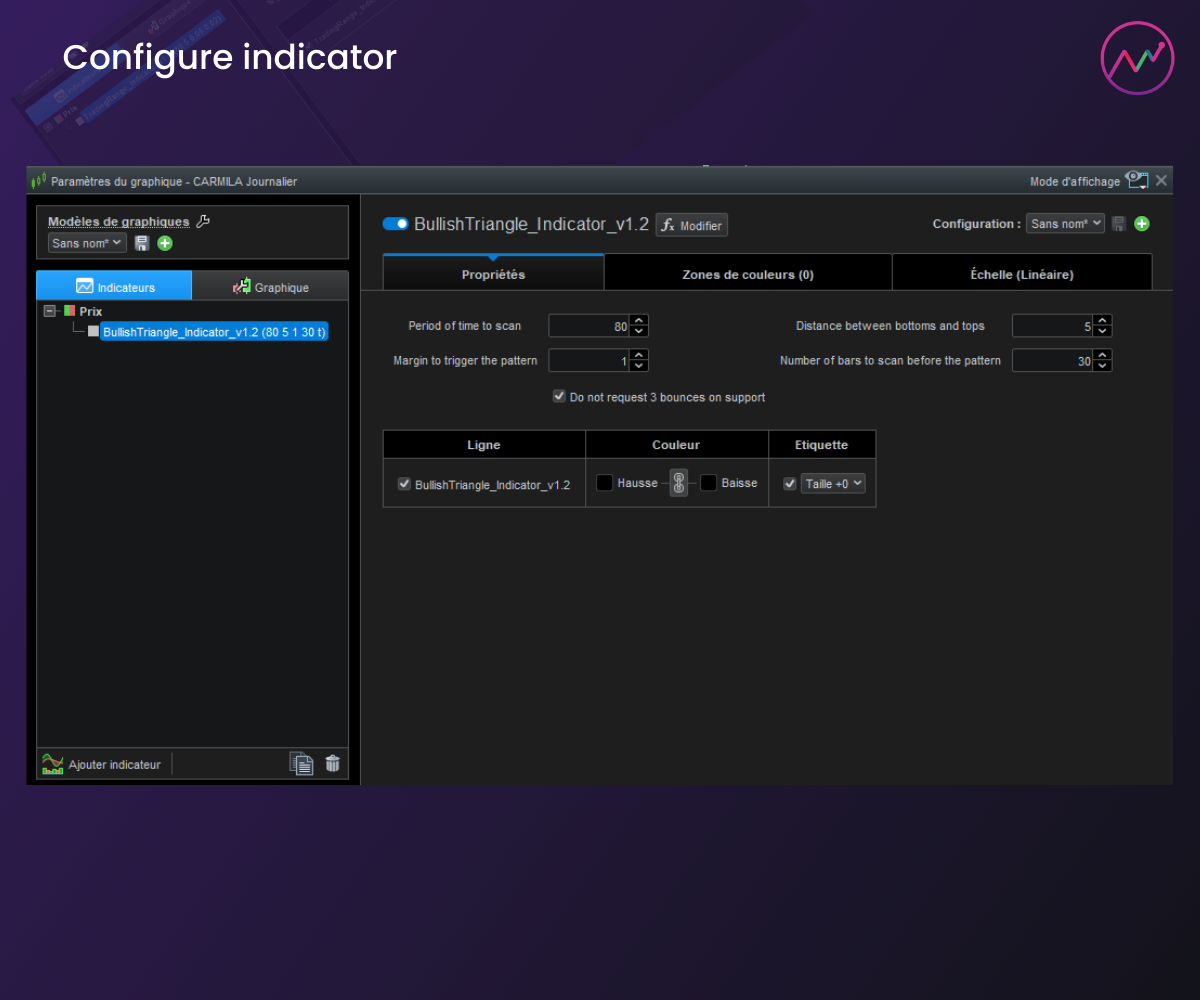Toggle BullishTriangle indicator on/off switch

click(x=396, y=224)
